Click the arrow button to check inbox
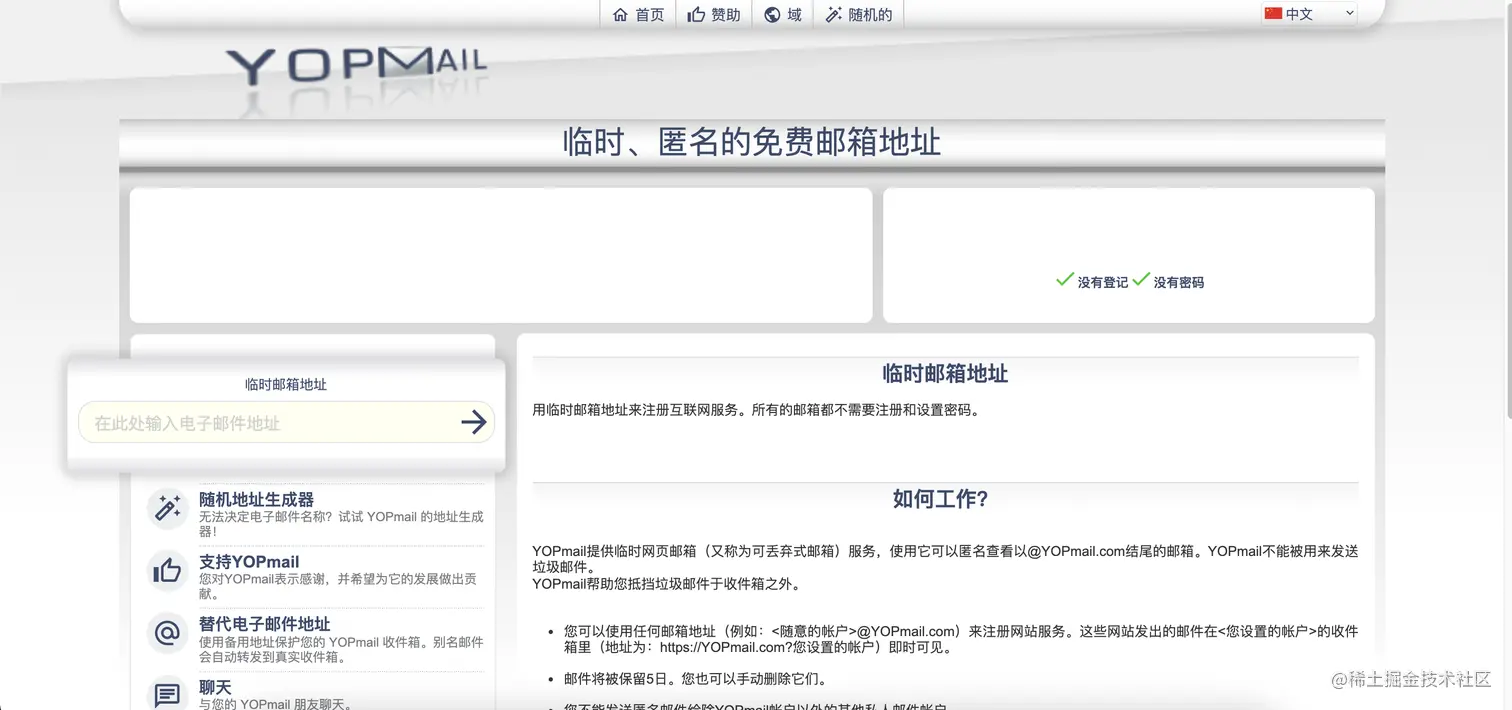 [474, 423]
